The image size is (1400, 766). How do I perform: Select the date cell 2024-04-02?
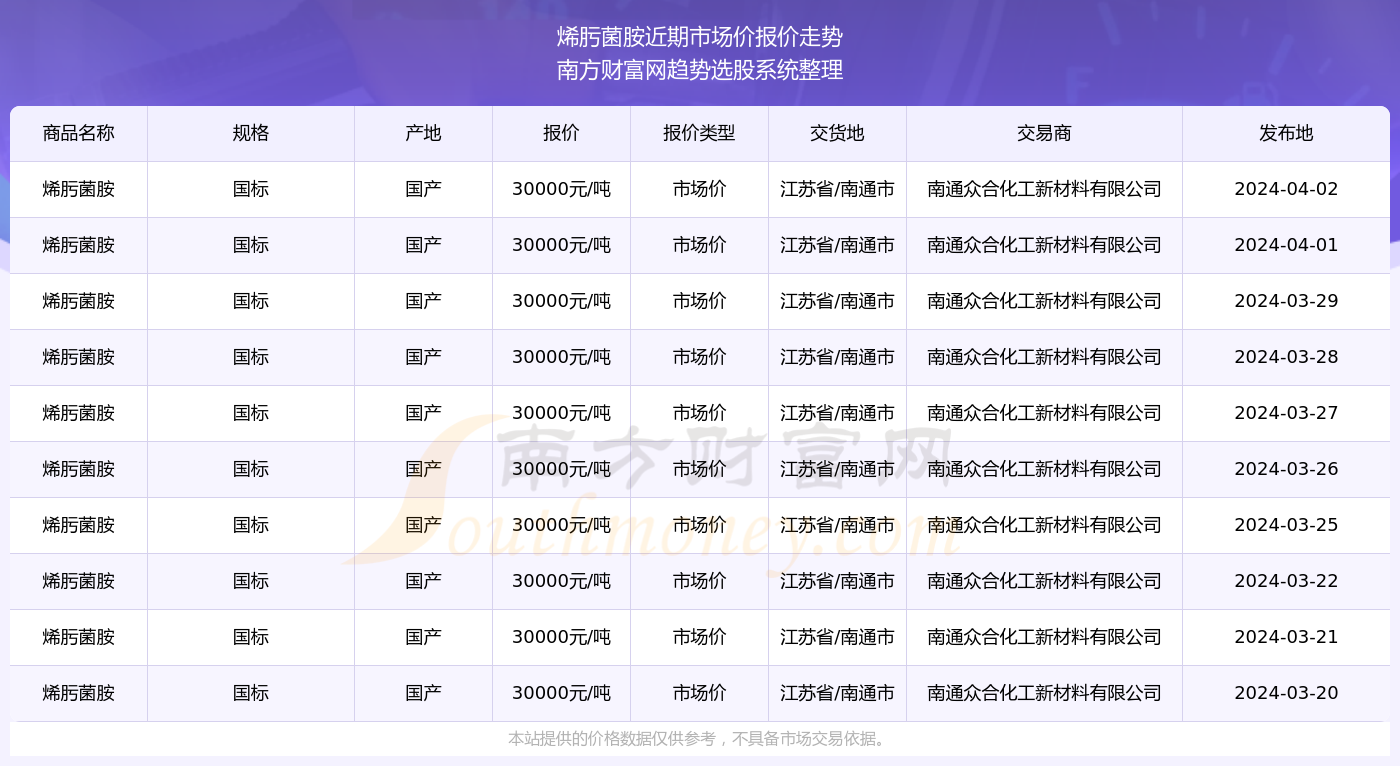[1286, 189]
